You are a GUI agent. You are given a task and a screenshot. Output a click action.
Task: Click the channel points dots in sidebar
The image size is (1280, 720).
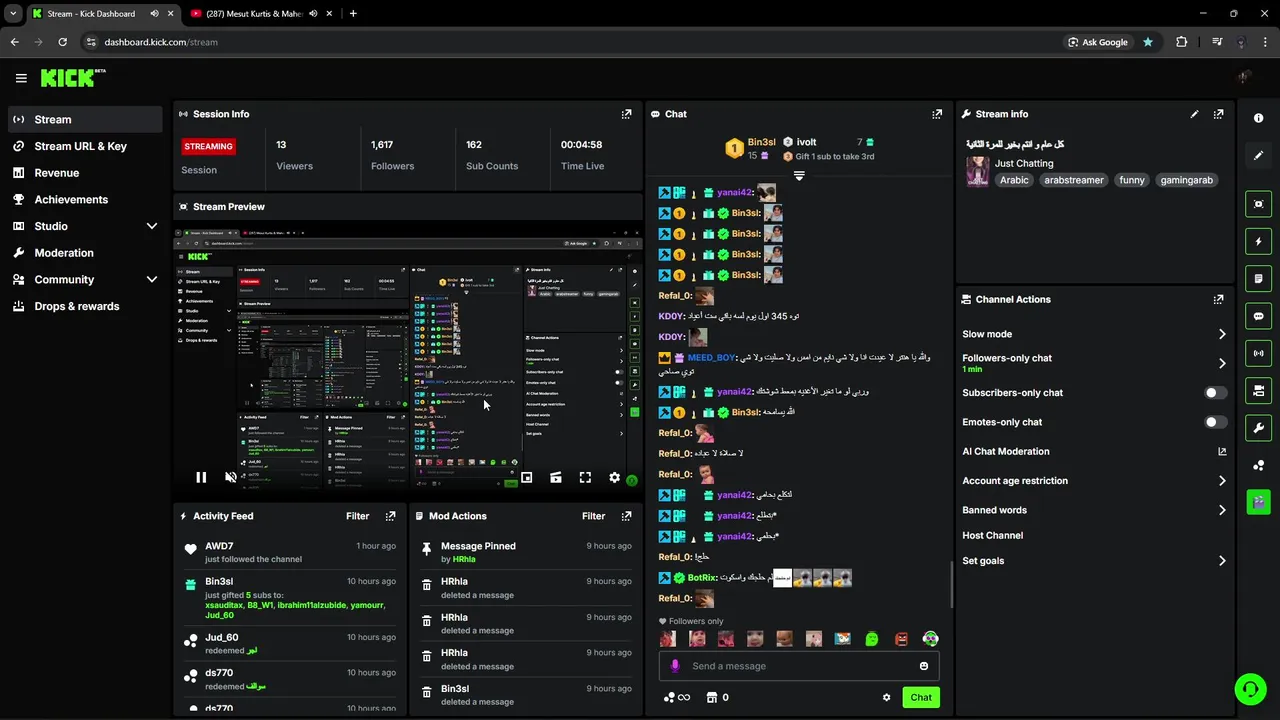[1258, 465]
